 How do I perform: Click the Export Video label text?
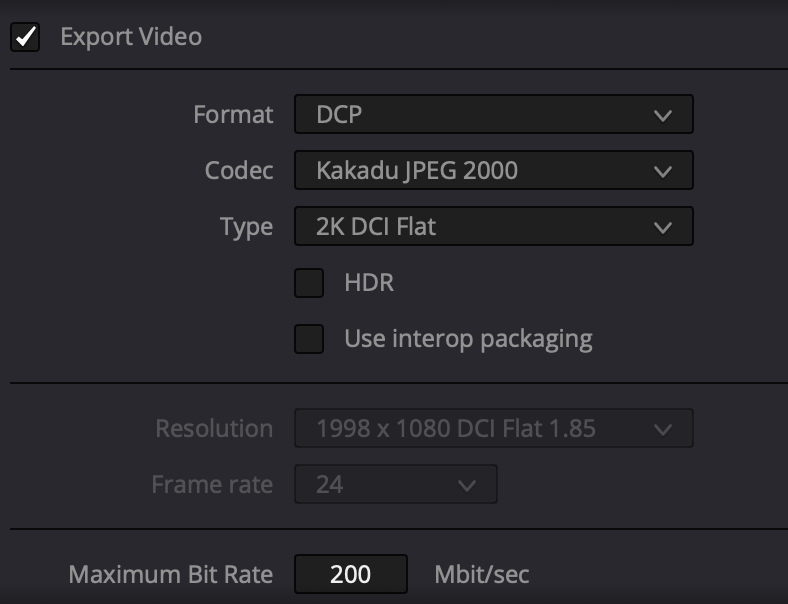(131, 37)
